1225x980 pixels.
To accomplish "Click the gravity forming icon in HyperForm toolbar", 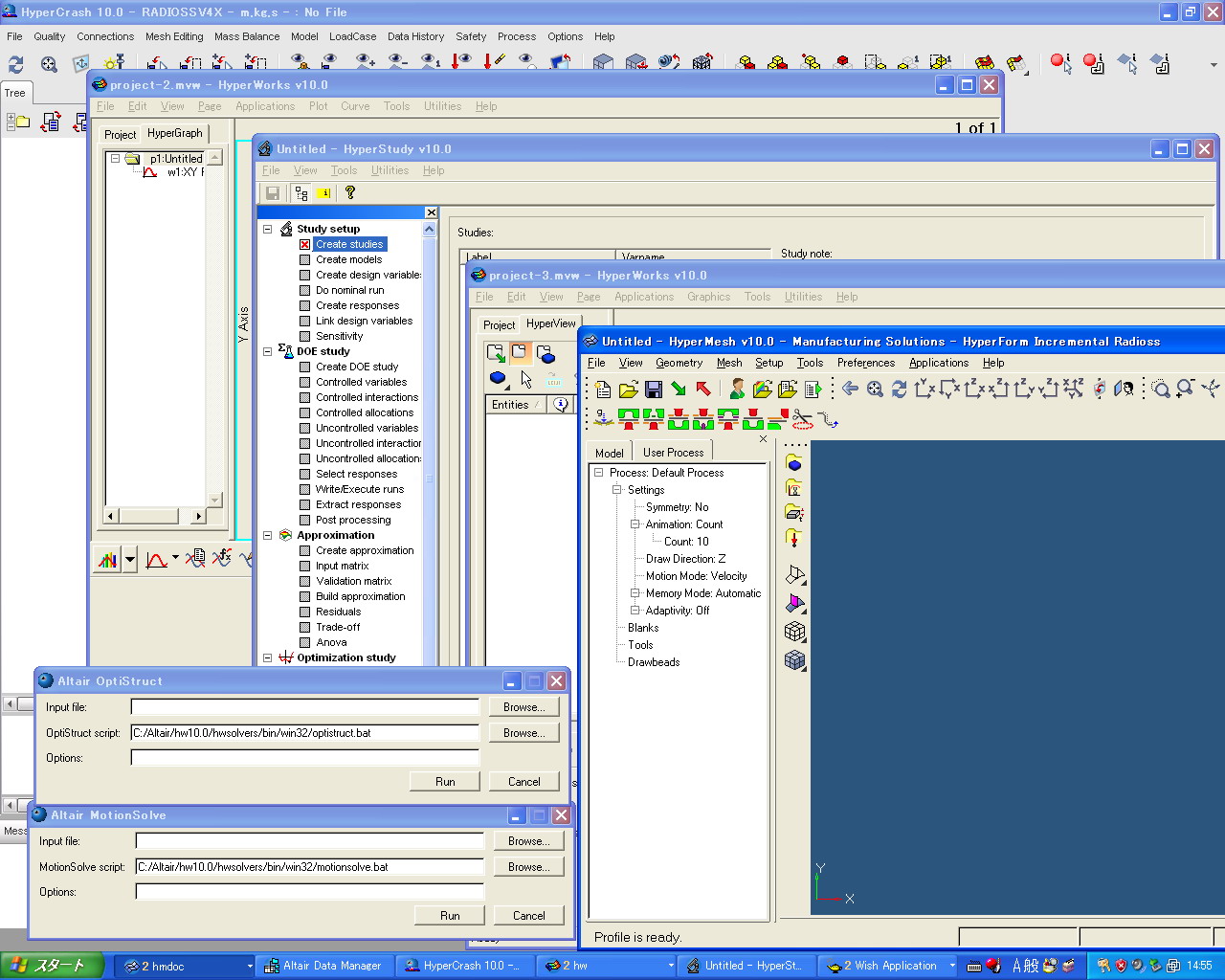I will click(x=603, y=419).
